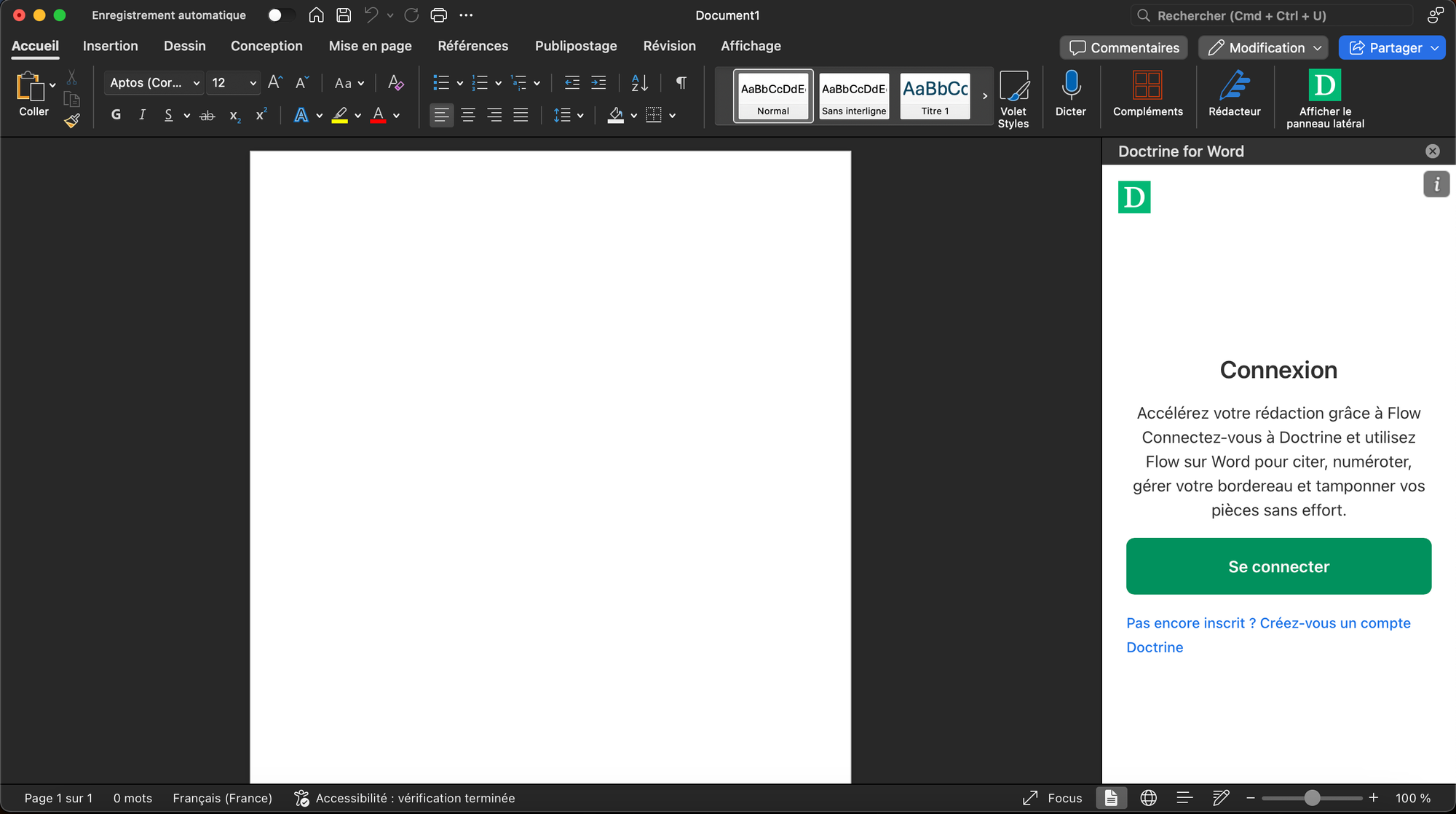Toggle italic formatting
Image resolution: width=1456 pixels, height=814 pixels.
[x=142, y=115]
